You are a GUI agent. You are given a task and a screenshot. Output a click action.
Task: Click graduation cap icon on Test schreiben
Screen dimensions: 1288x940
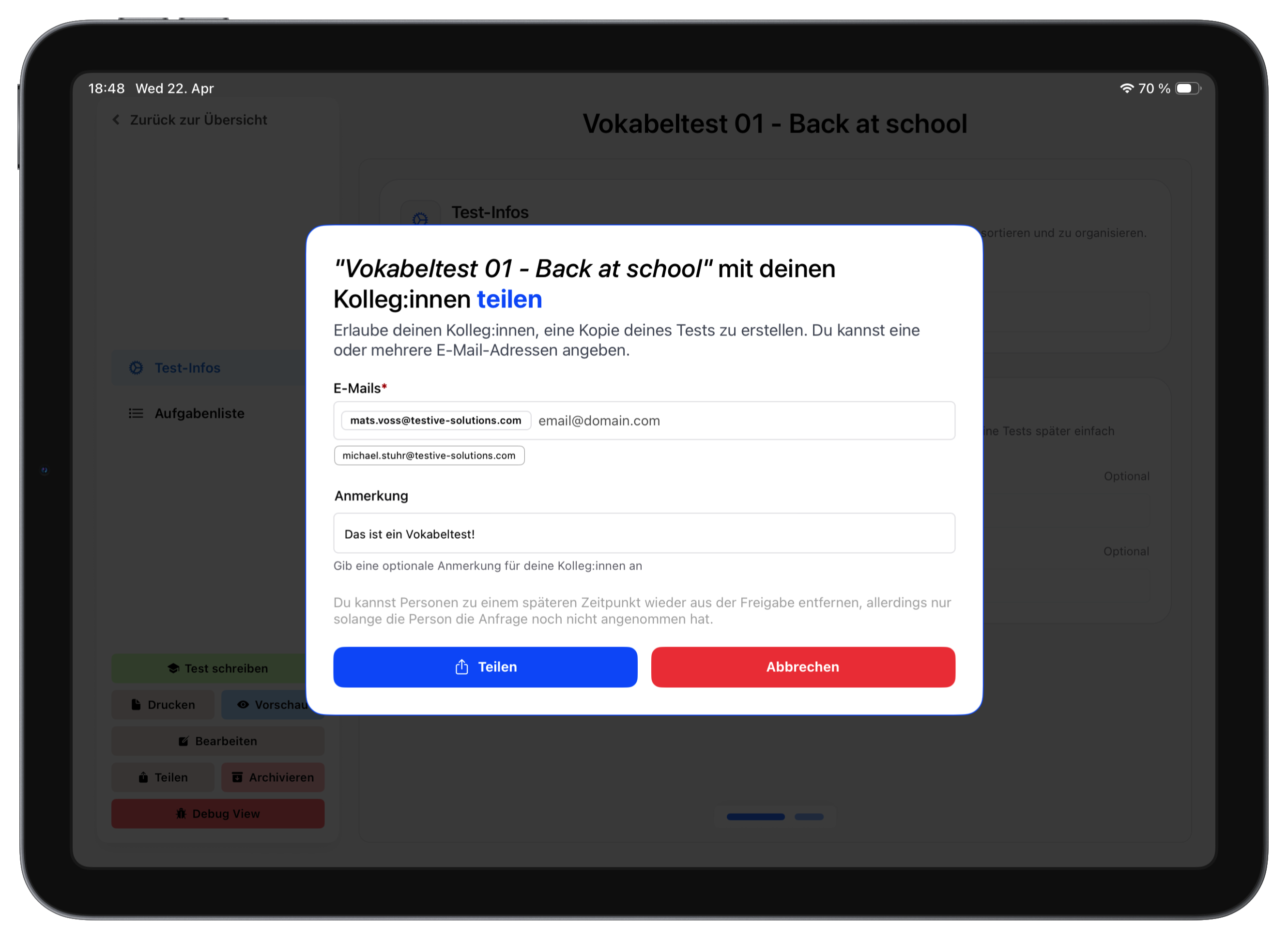174,668
